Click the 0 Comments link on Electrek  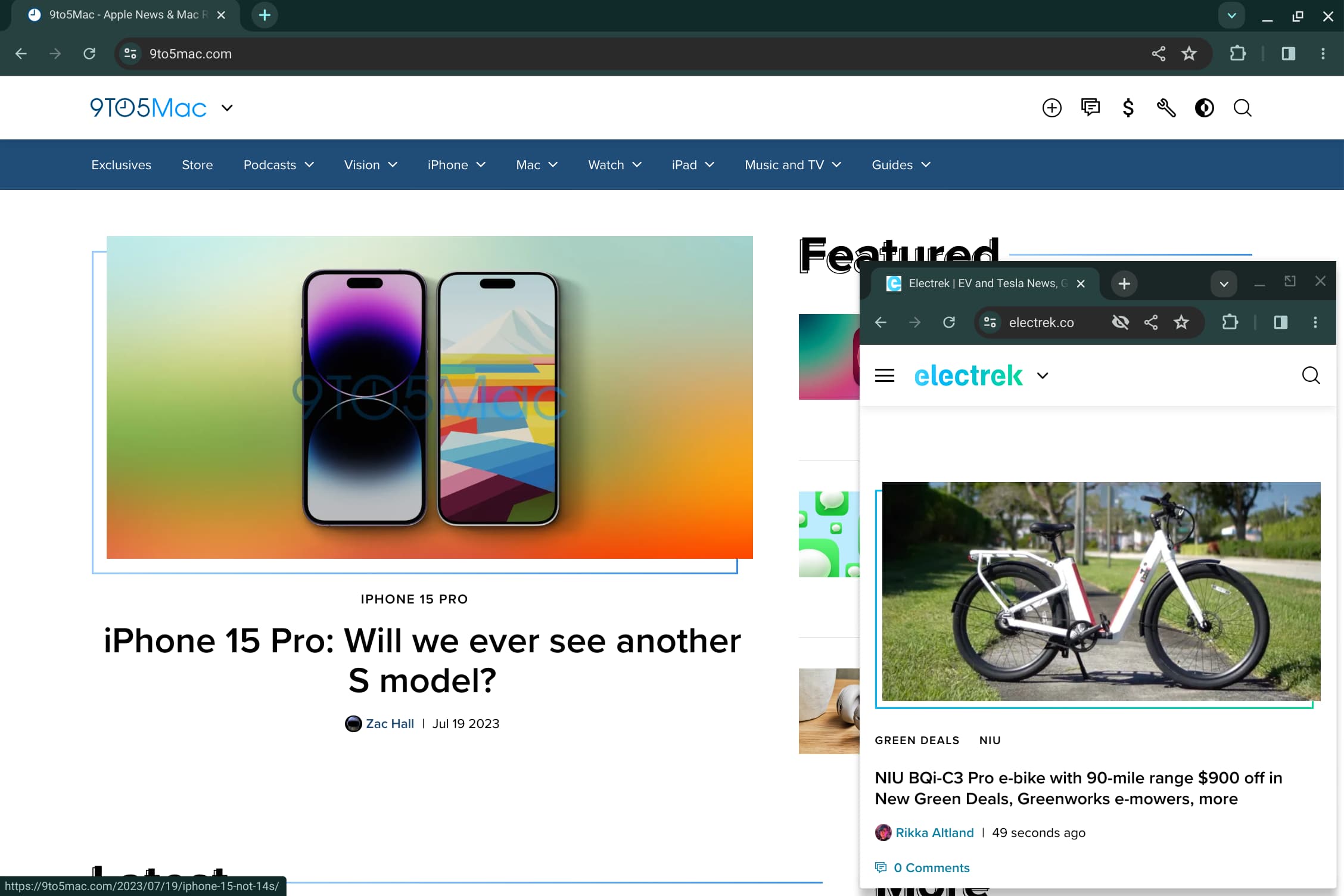pyautogui.click(x=931, y=868)
